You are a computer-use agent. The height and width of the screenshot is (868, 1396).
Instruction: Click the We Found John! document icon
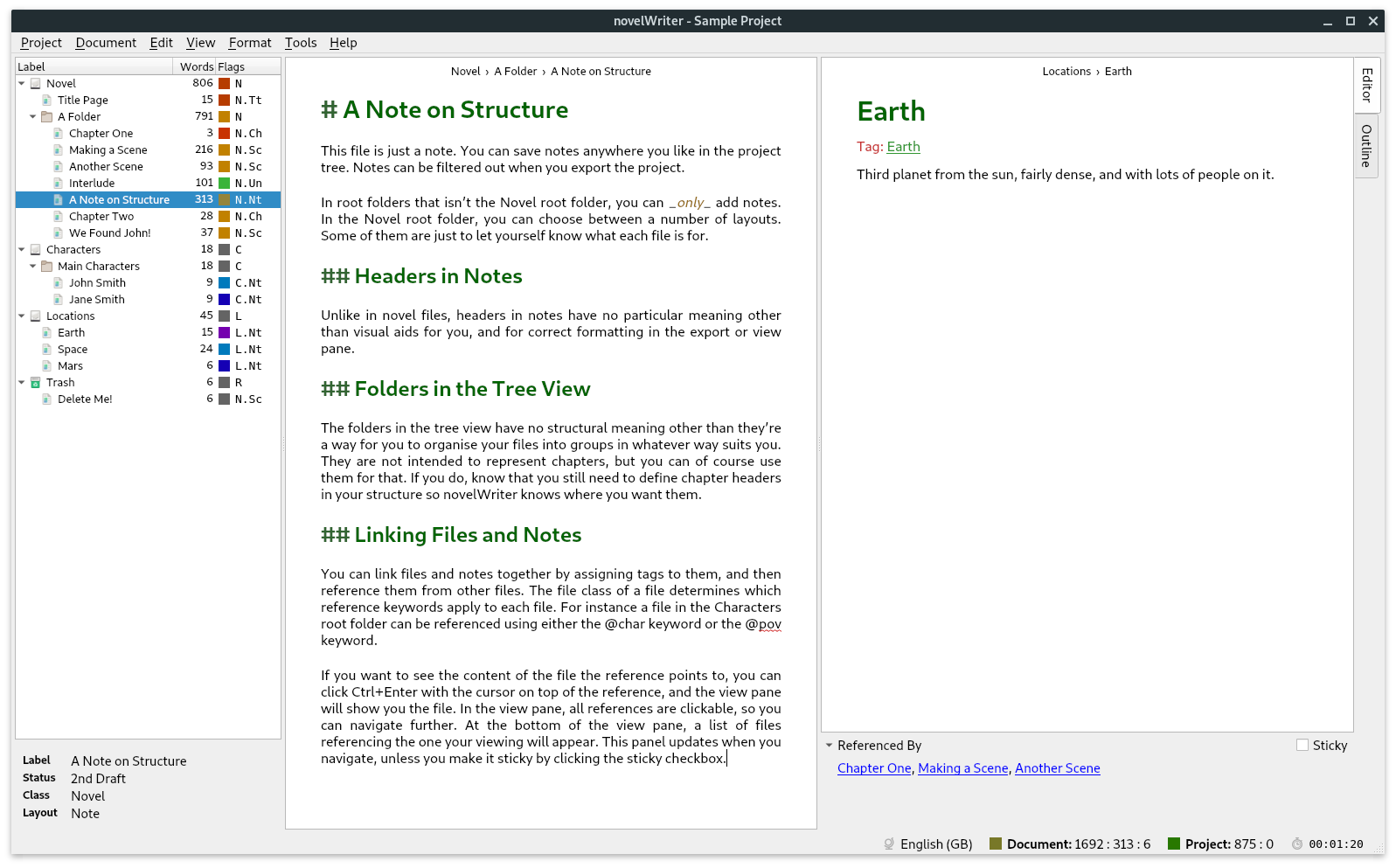[x=59, y=233]
